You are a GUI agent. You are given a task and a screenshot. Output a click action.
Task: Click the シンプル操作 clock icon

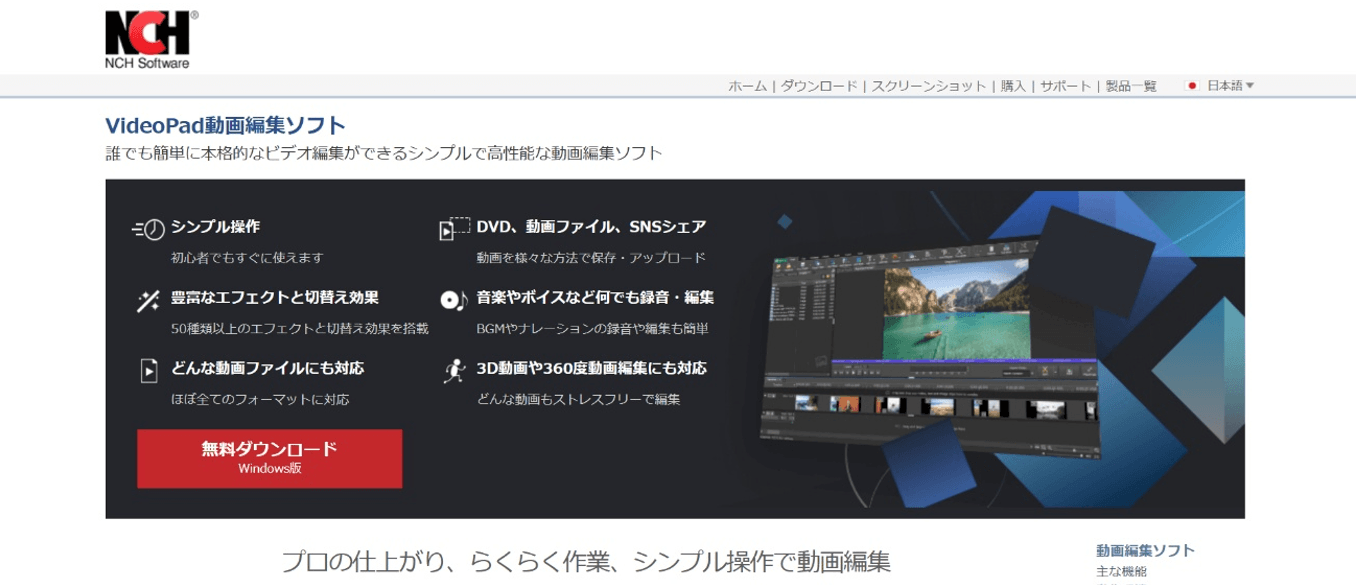click(149, 229)
